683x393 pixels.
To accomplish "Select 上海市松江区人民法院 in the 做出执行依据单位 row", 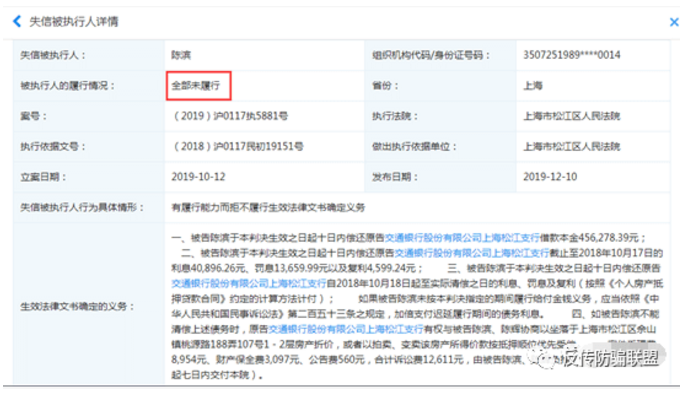I will tap(571, 147).
